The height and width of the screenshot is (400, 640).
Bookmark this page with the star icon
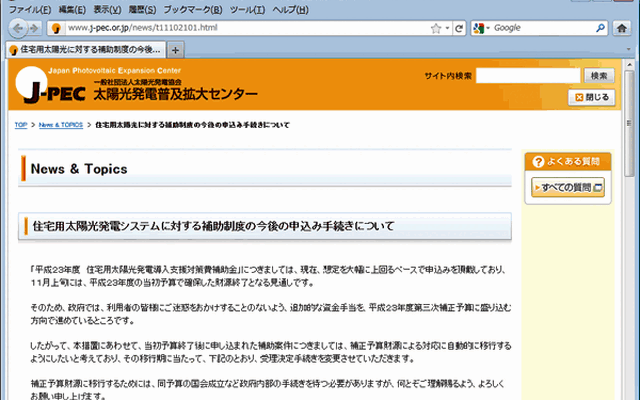[x=436, y=28]
